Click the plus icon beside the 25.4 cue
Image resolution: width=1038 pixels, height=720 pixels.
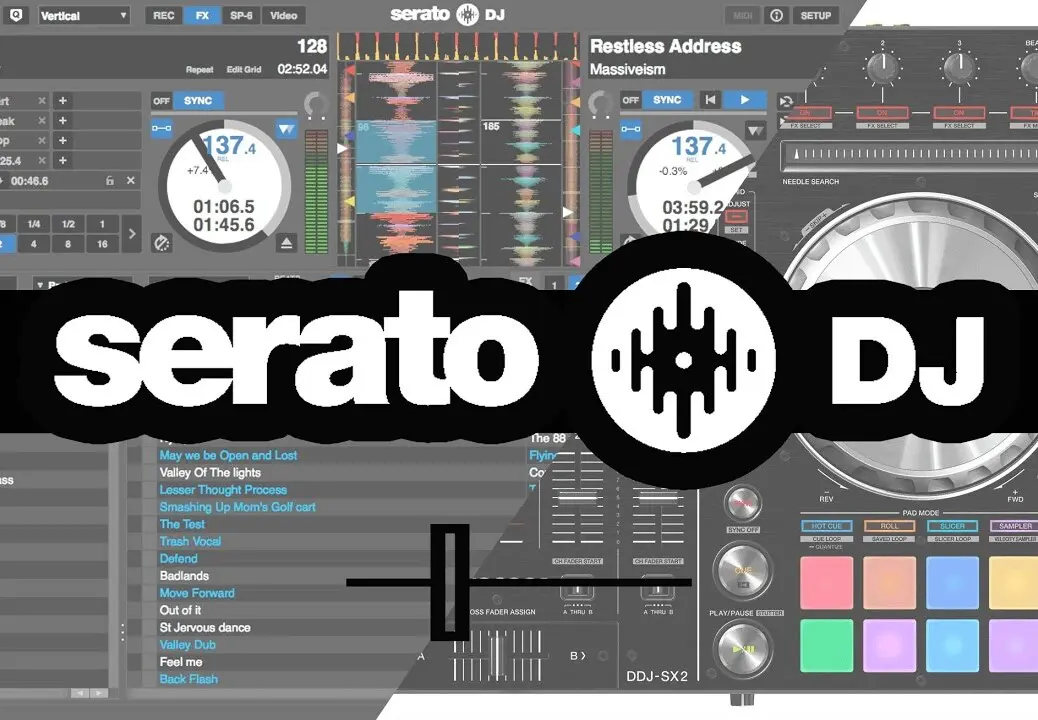[x=63, y=160]
